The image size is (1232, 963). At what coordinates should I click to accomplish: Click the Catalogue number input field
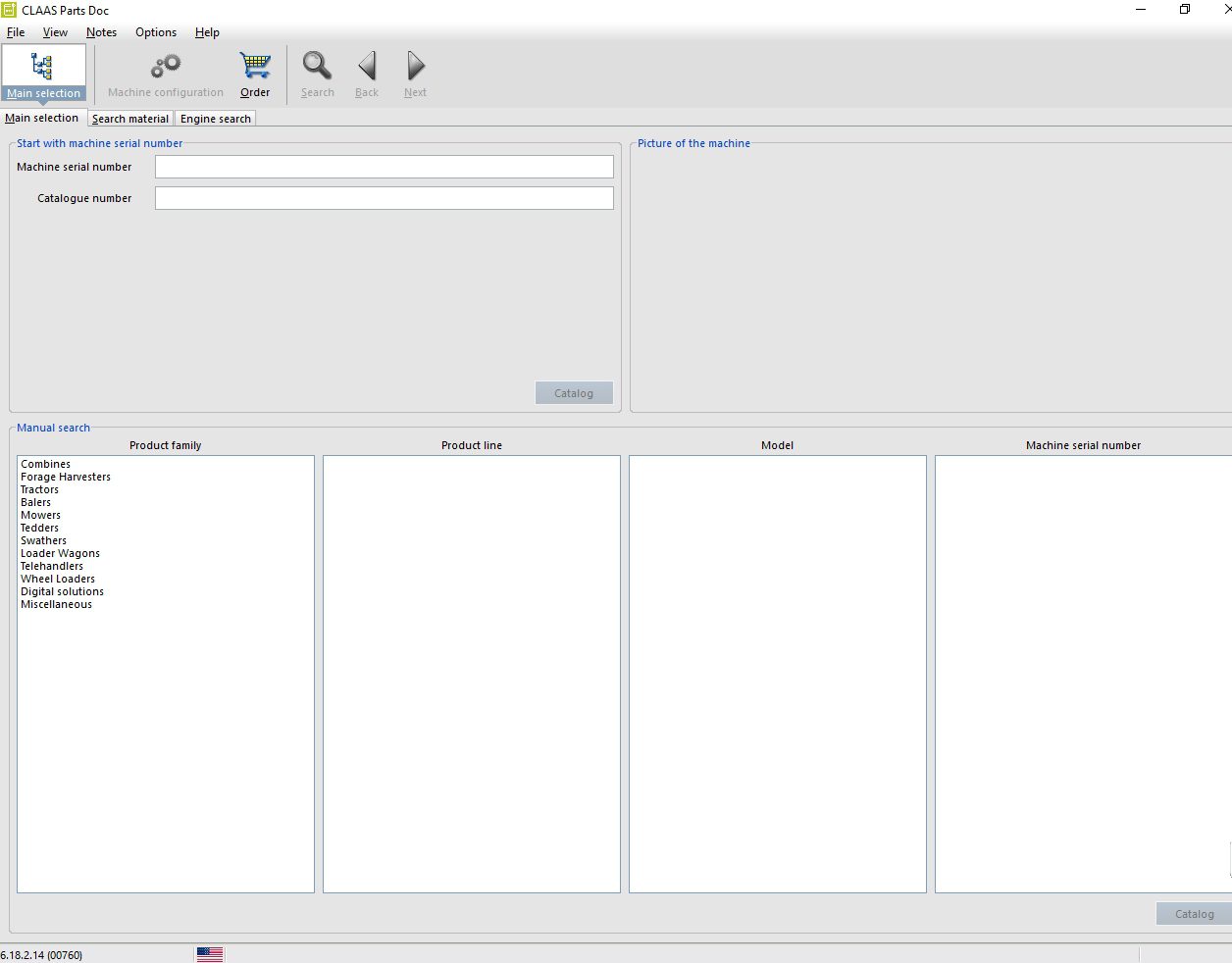pos(385,198)
